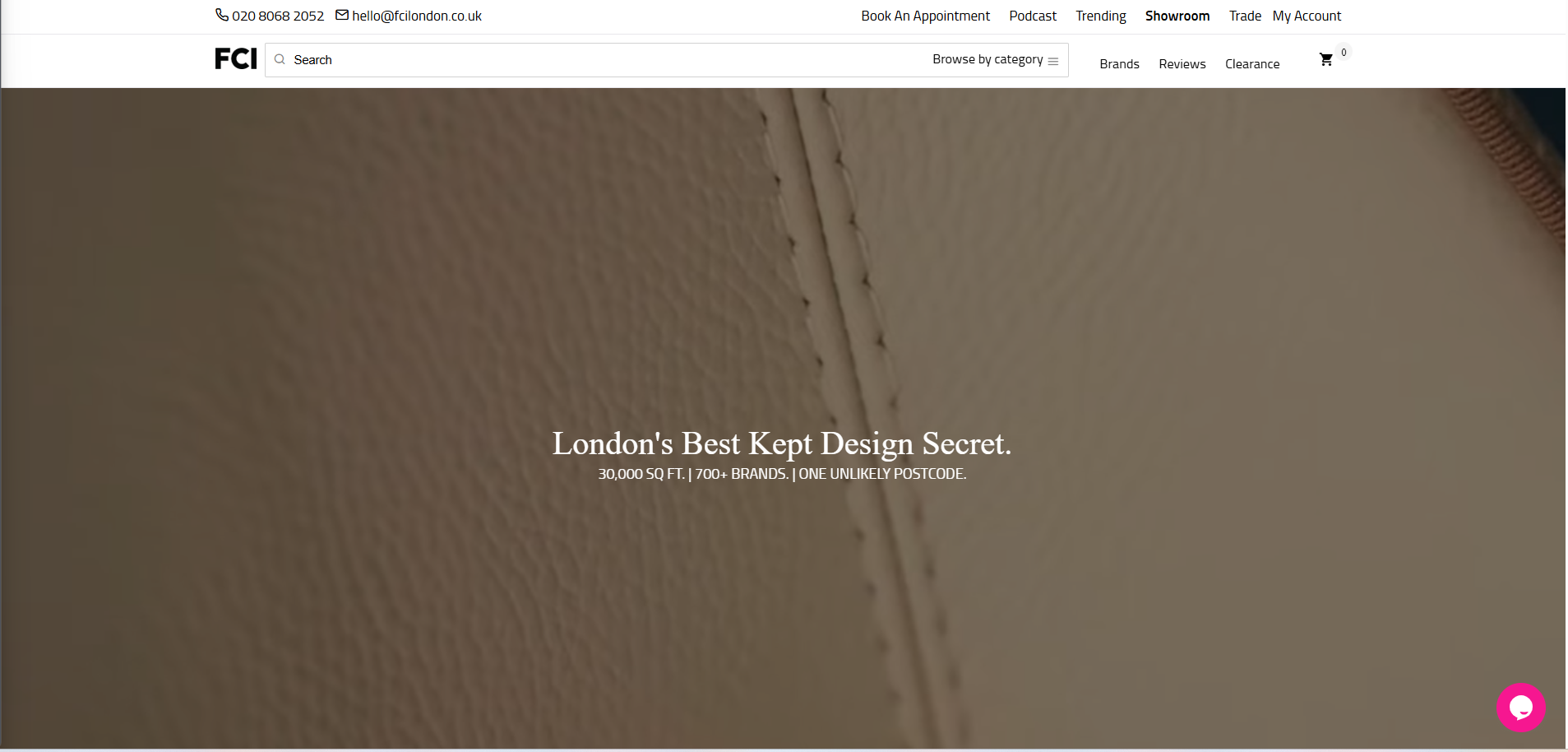The image size is (1568, 752).
Task: Open the pink chat bubble widget
Action: (x=1519, y=707)
